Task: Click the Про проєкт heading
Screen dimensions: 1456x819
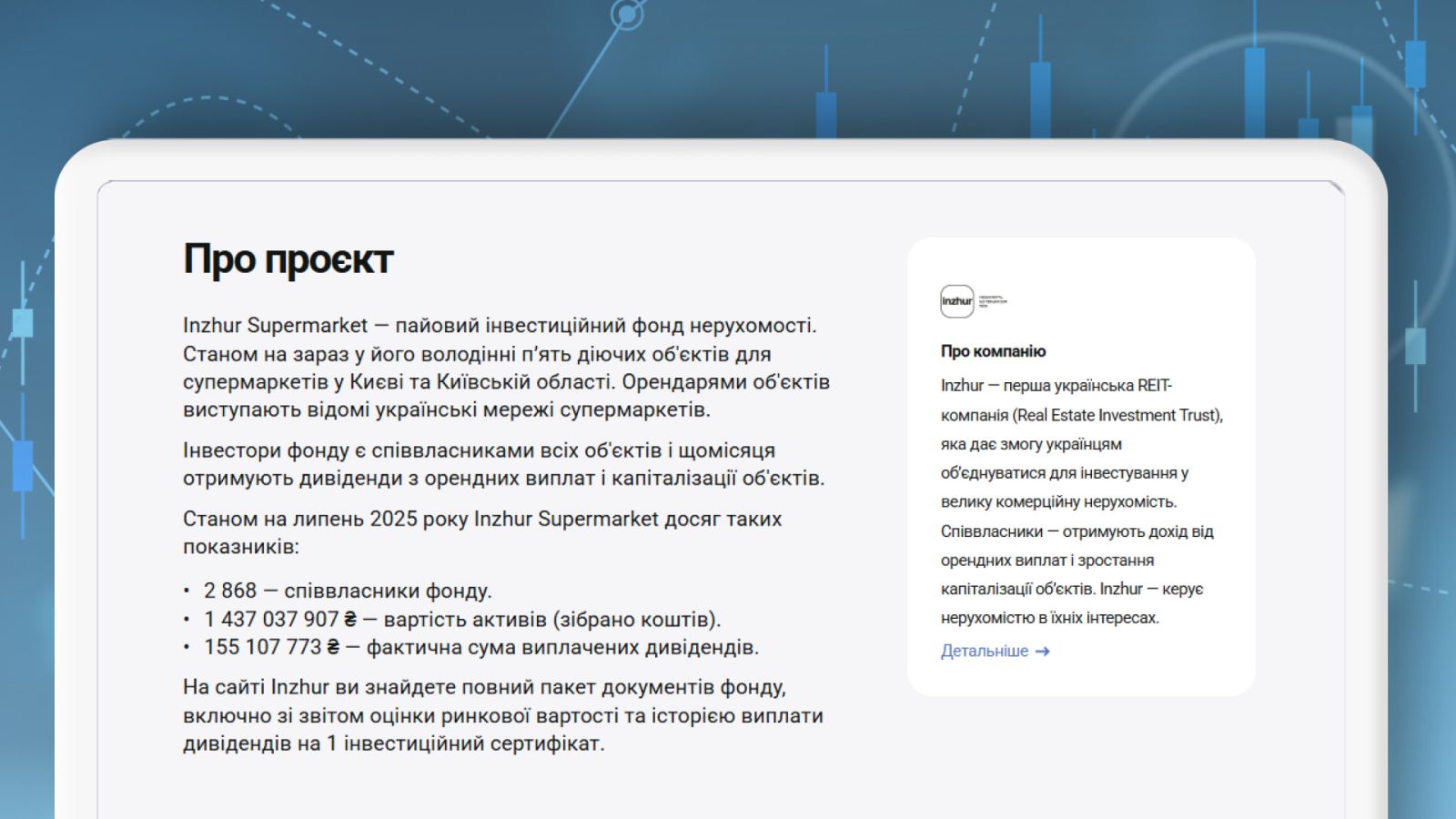Action: coord(288,259)
